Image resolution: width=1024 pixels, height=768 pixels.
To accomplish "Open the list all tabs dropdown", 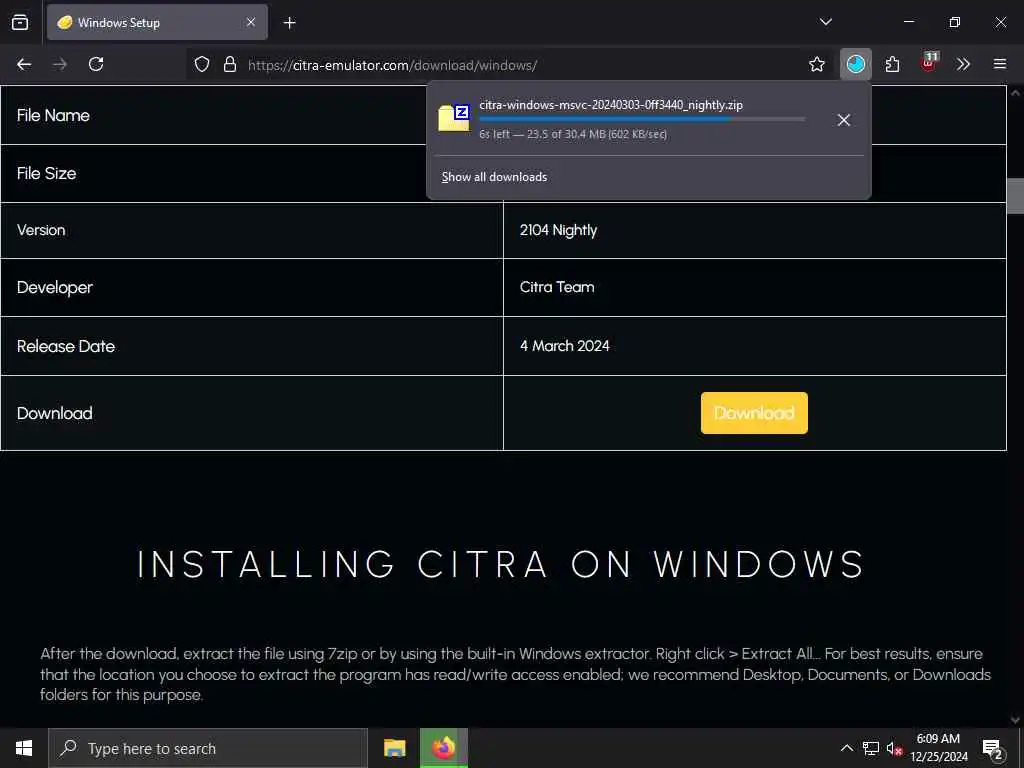I will click(x=825, y=22).
